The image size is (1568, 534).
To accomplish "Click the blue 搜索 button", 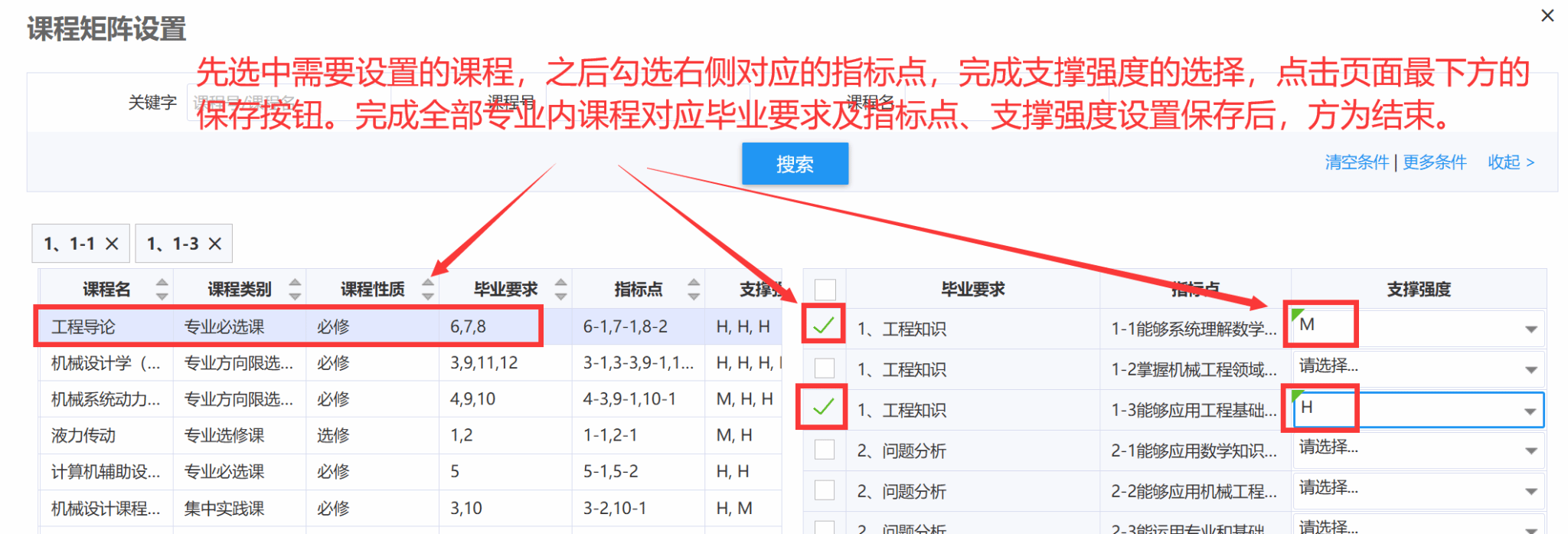I will coord(795,164).
